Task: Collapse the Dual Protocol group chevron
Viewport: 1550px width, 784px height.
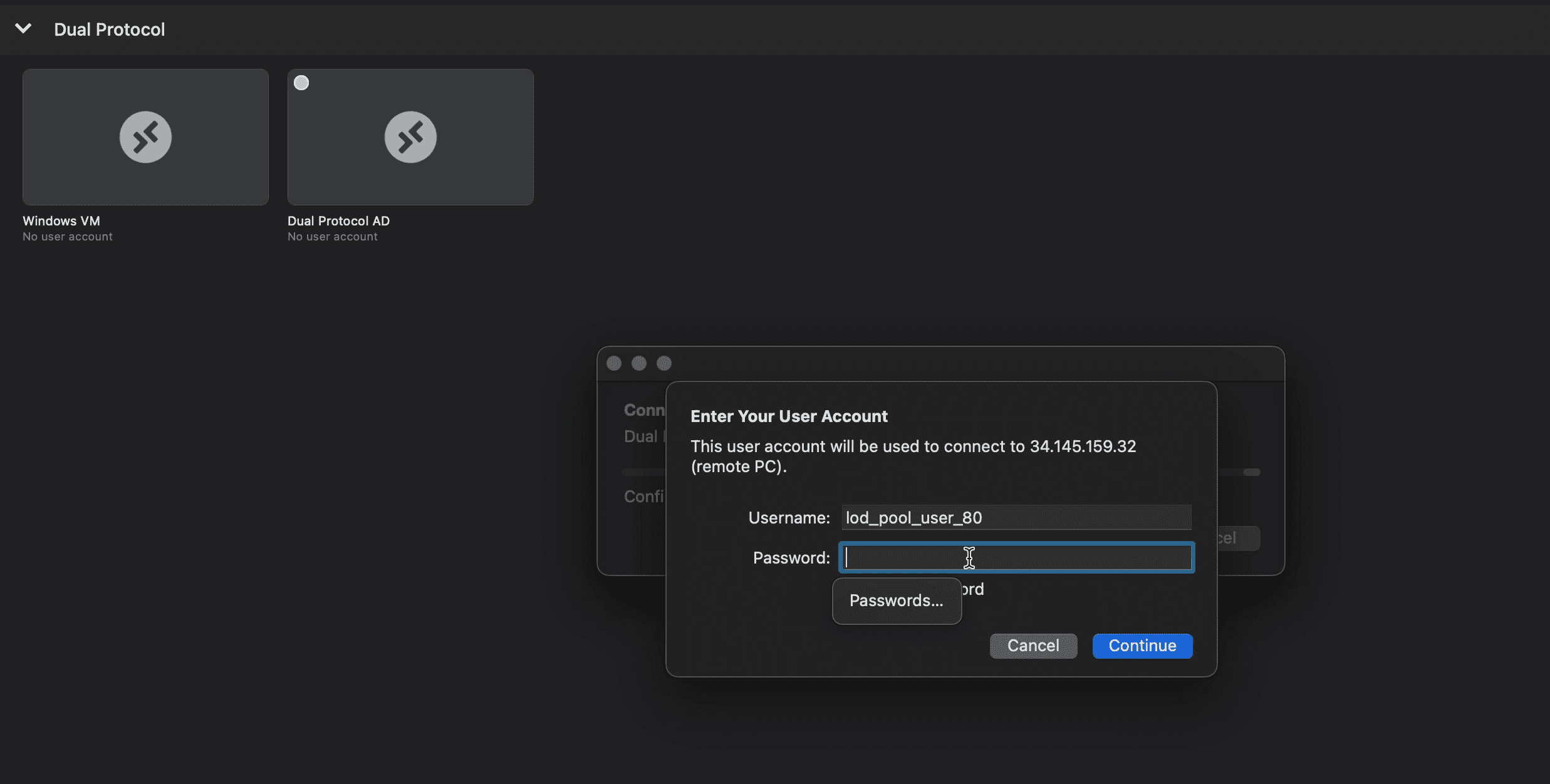Action: [23, 29]
